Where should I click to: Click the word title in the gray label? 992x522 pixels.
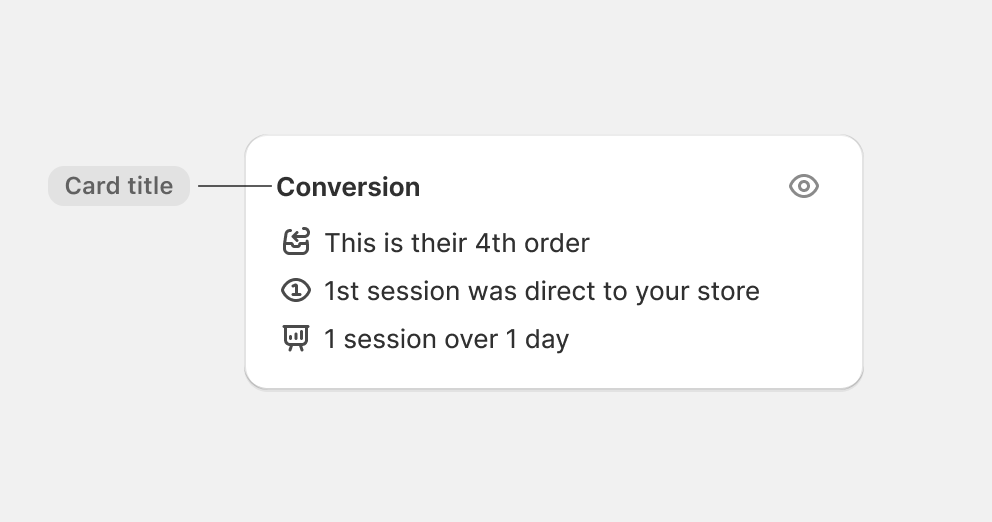150,186
